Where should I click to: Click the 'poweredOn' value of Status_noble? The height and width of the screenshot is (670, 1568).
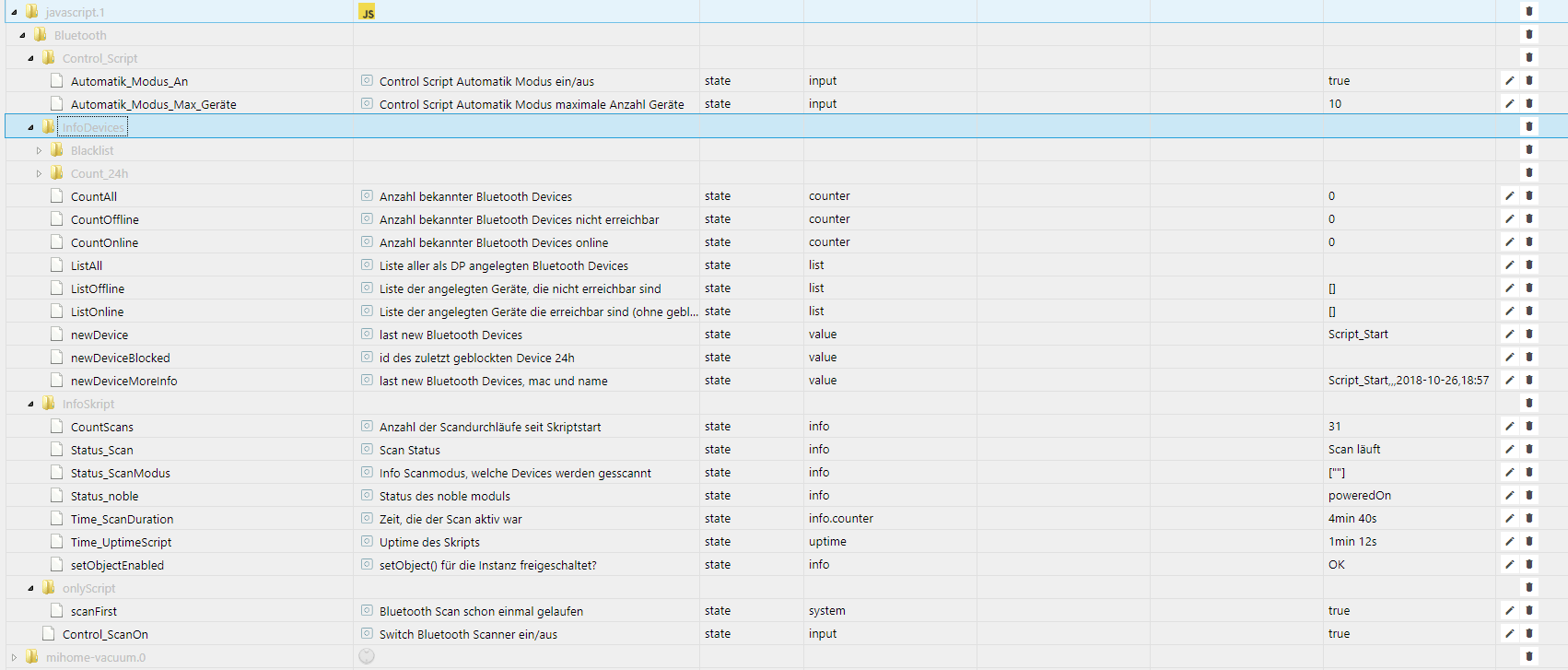tap(1360, 496)
